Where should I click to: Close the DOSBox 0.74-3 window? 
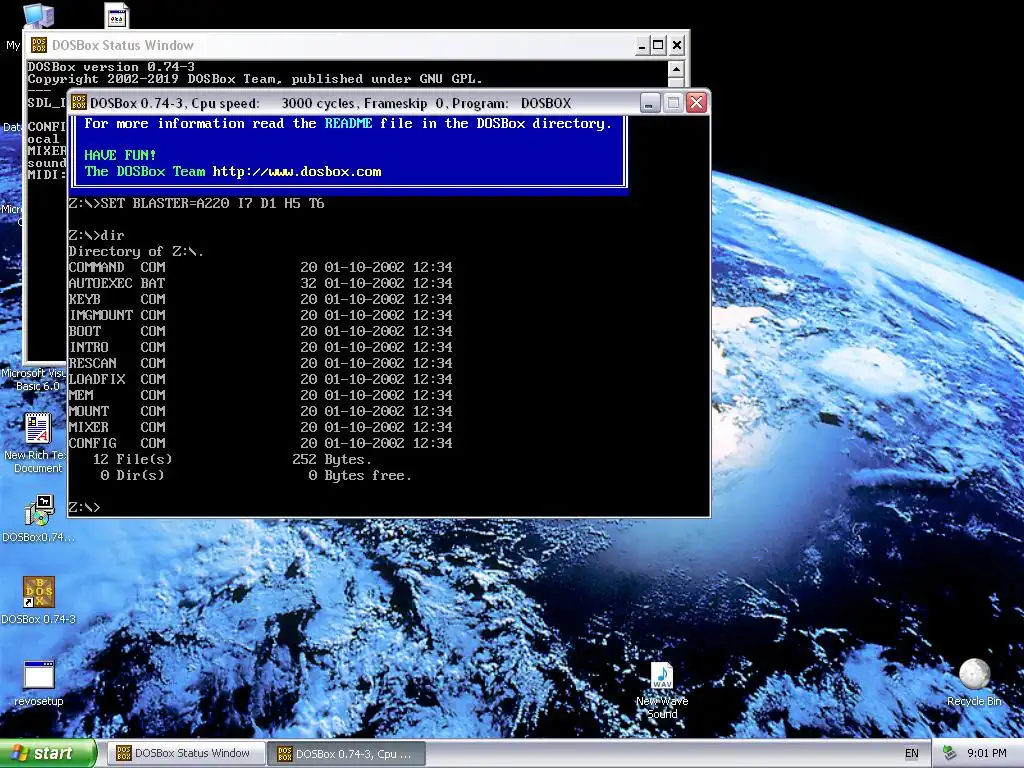point(697,103)
